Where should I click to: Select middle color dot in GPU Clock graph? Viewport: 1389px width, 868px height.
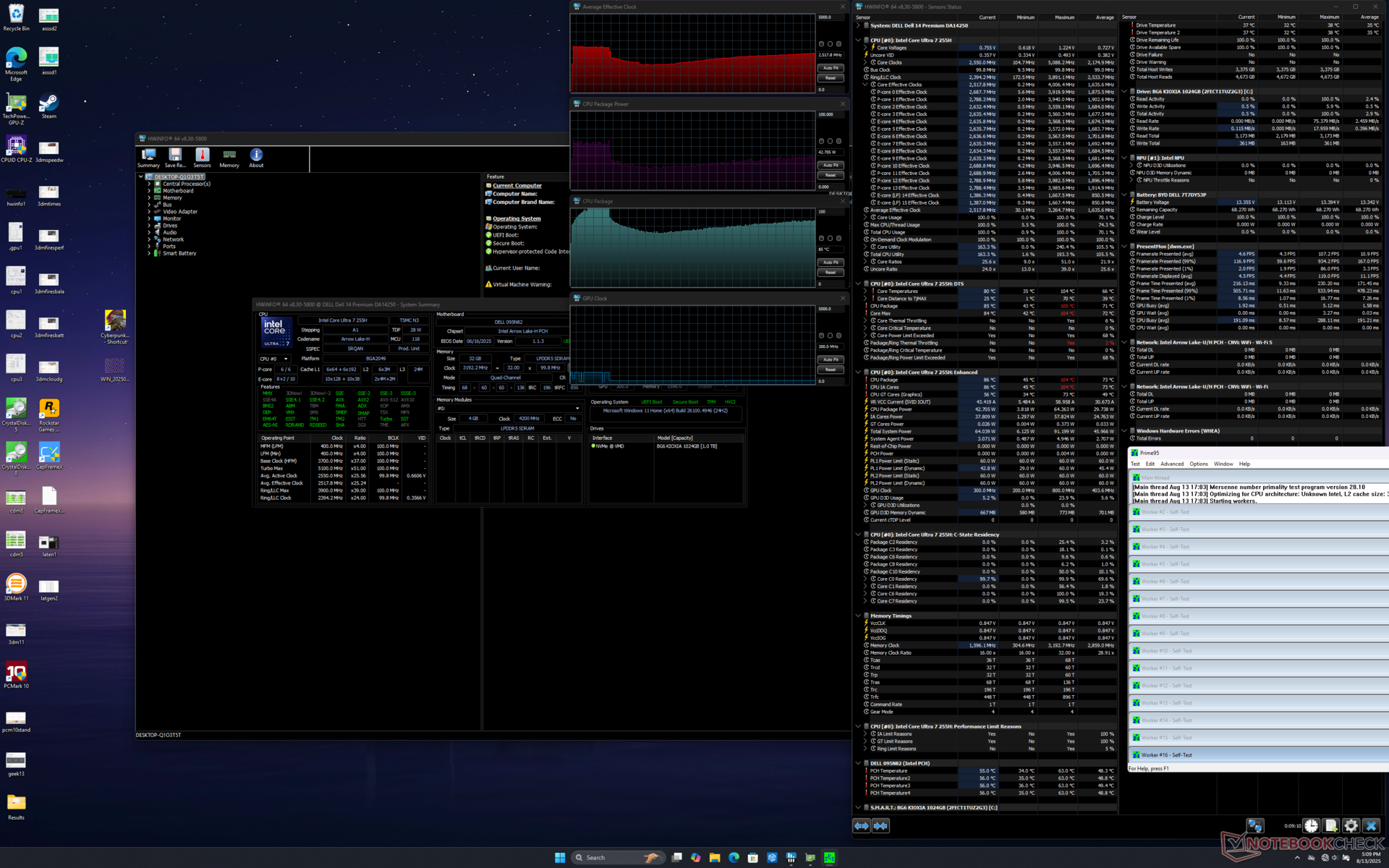coord(830,336)
